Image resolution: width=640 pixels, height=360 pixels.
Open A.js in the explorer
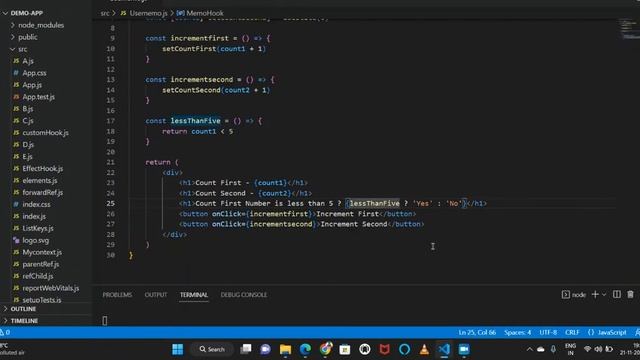[x=28, y=61]
